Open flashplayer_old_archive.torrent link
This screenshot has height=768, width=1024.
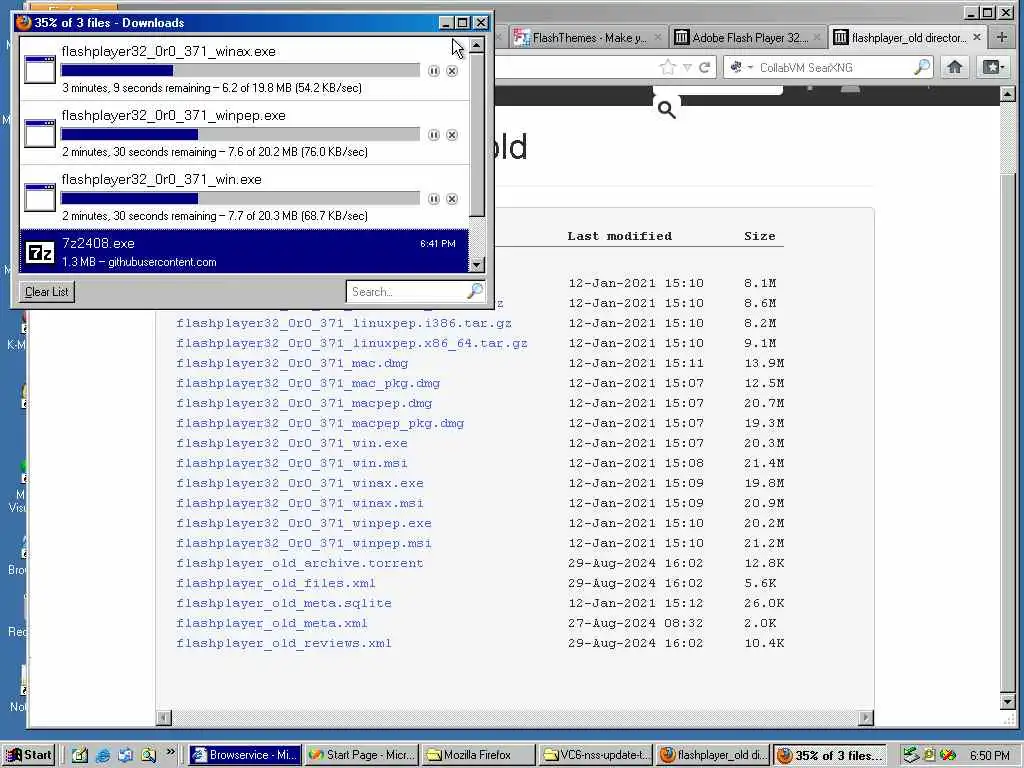point(300,563)
